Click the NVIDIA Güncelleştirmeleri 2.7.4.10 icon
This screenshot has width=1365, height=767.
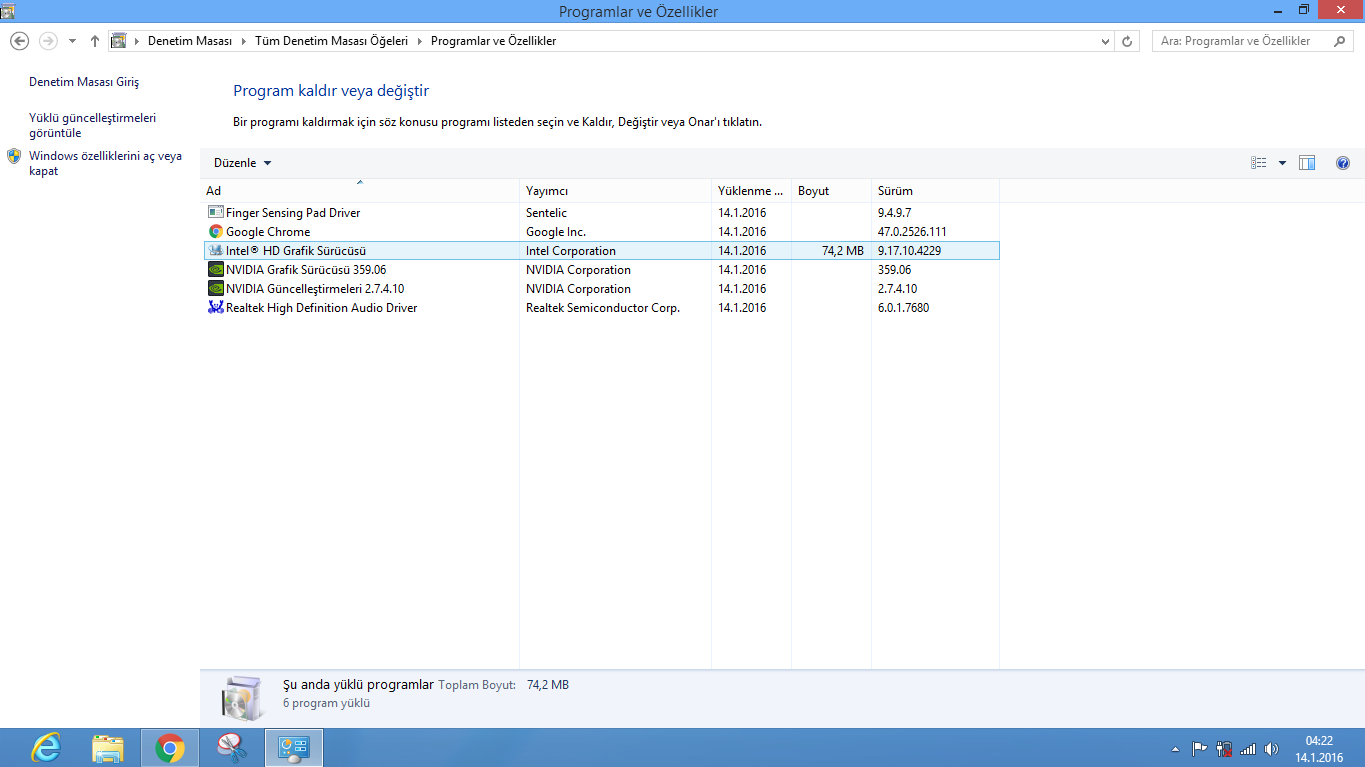[x=215, y=288]
